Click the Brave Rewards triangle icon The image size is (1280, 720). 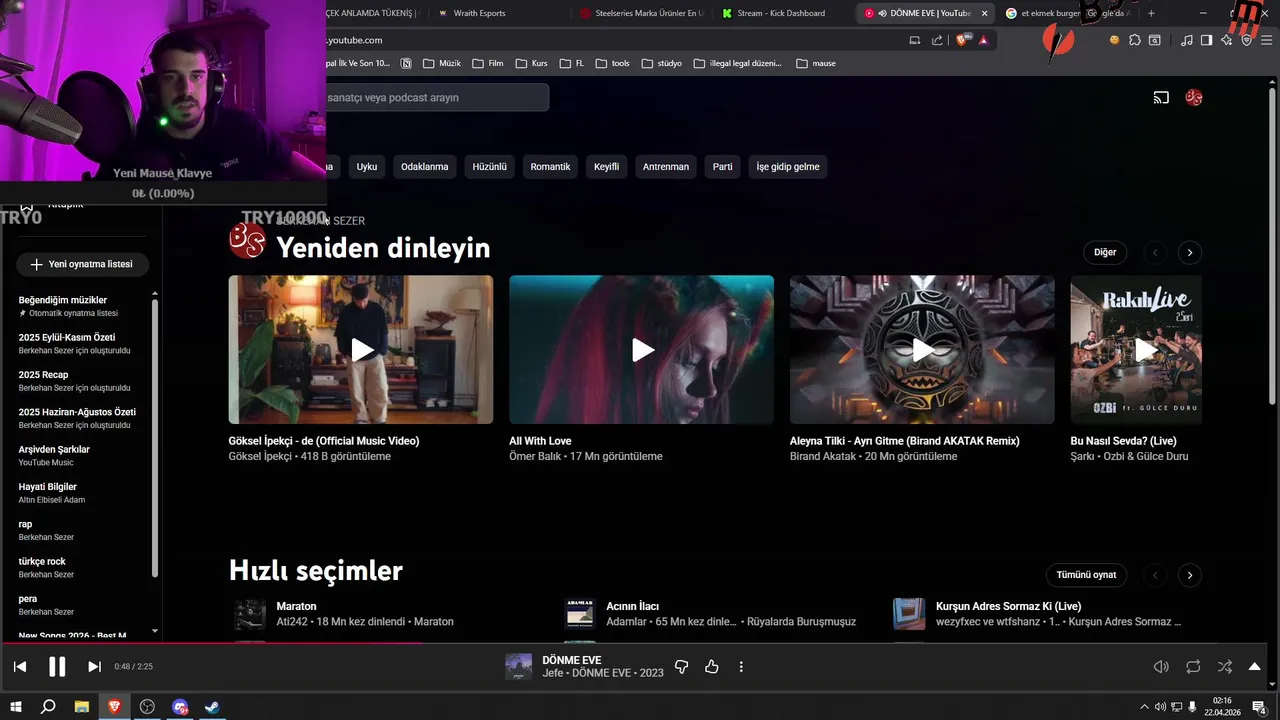[x=983, y=40]
